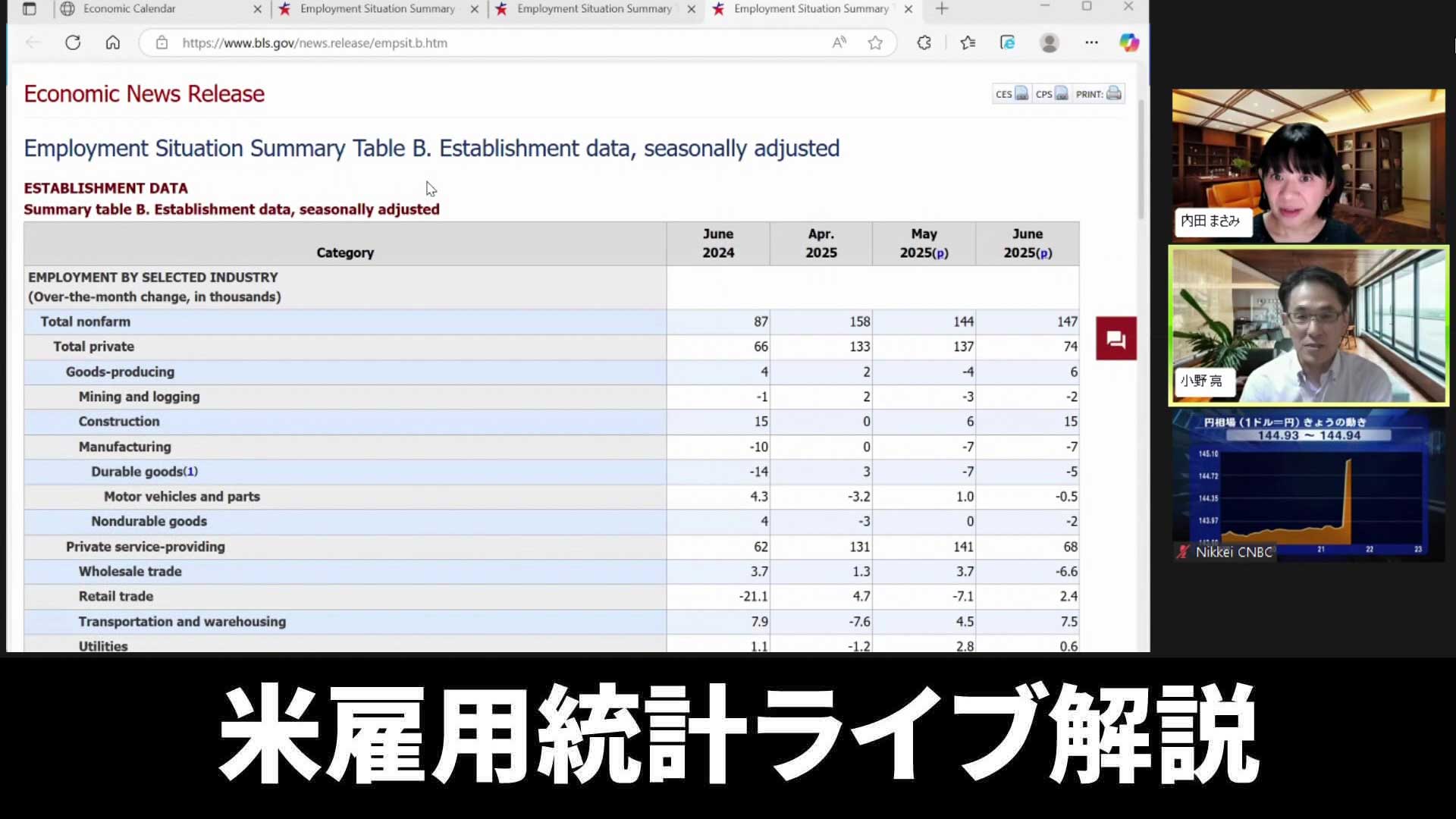
Task: Open Settings and more ellipsis menu
Action: pyautogui.click(x=1091, y=43)
